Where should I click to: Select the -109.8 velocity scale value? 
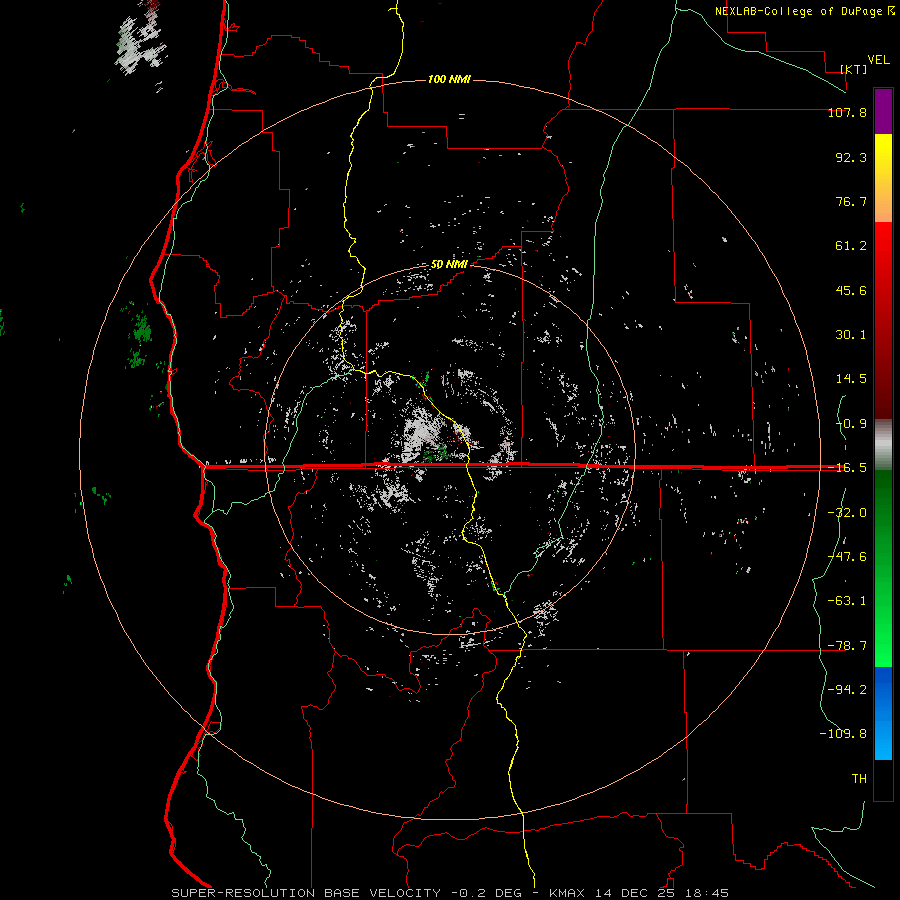(843, 734)
